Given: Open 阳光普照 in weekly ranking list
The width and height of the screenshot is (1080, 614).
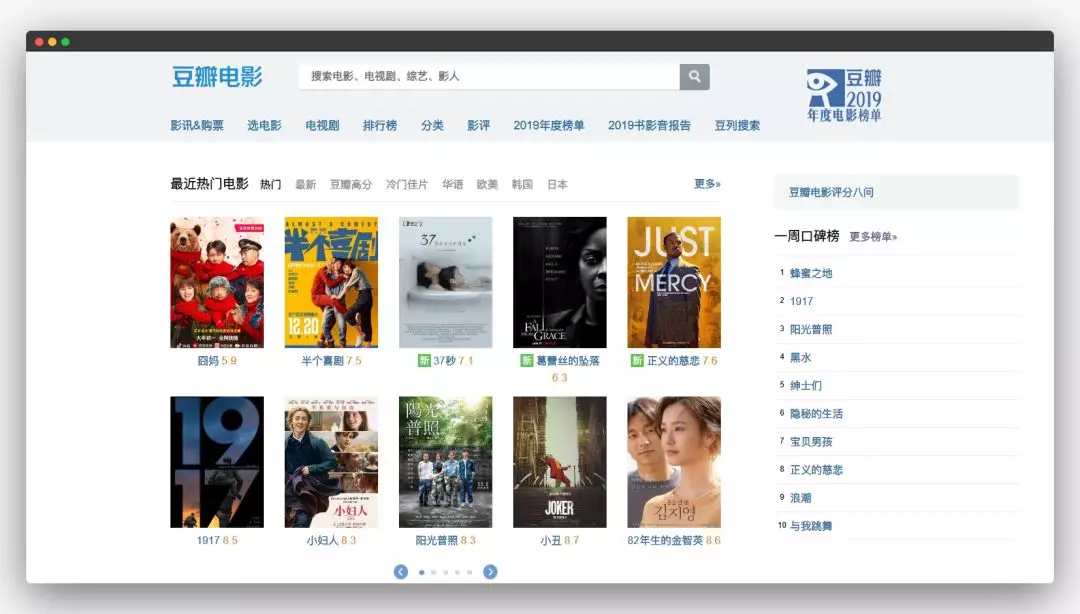Looking at the screenshot, I should (x=811, y=329).
